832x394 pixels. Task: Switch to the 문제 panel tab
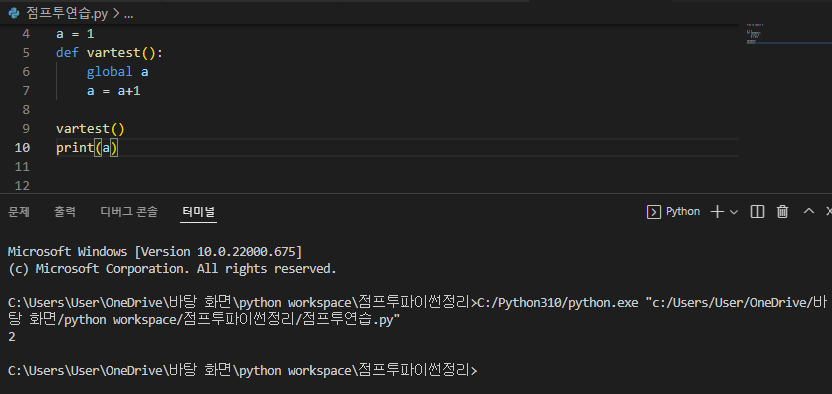(19, 212)
